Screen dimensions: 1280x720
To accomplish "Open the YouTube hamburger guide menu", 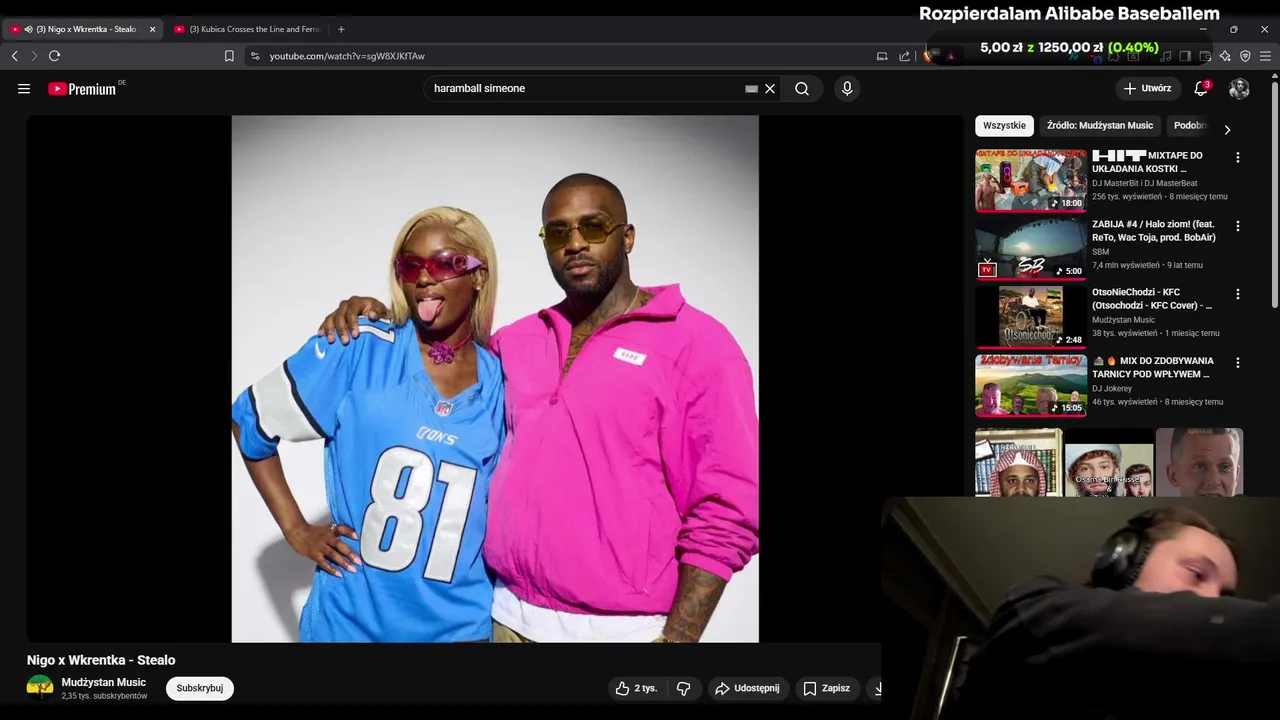I will (24, 88).
